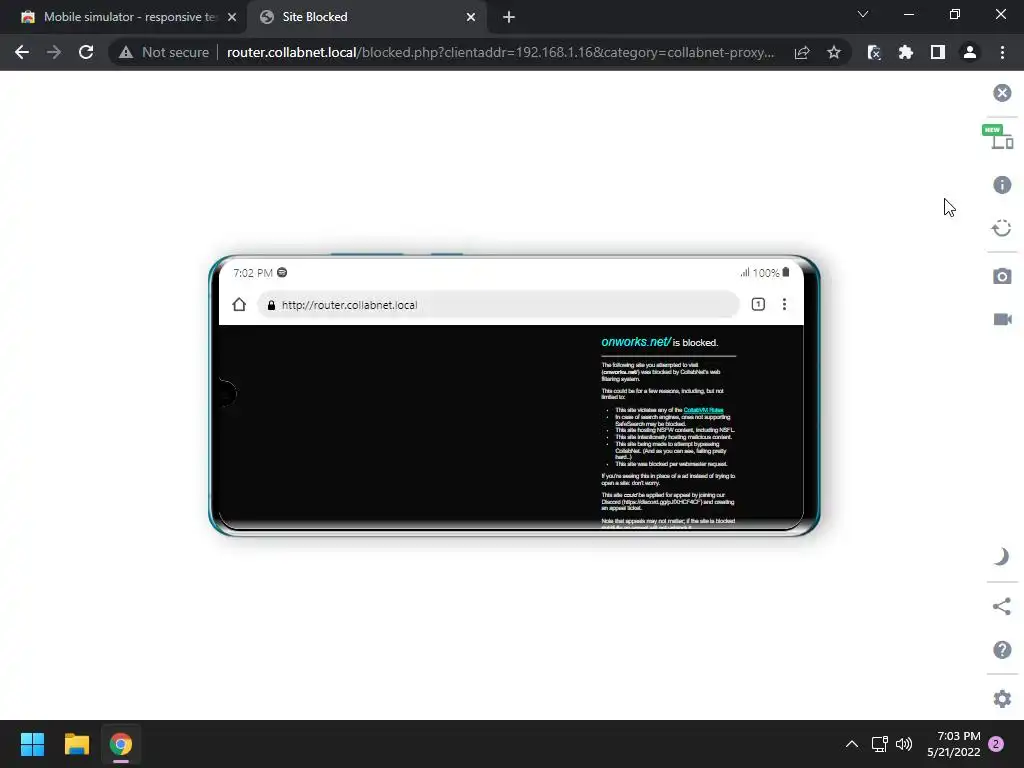Close the Site Blocked tab
Viewport: 1024px width, 768px height.
471,17
